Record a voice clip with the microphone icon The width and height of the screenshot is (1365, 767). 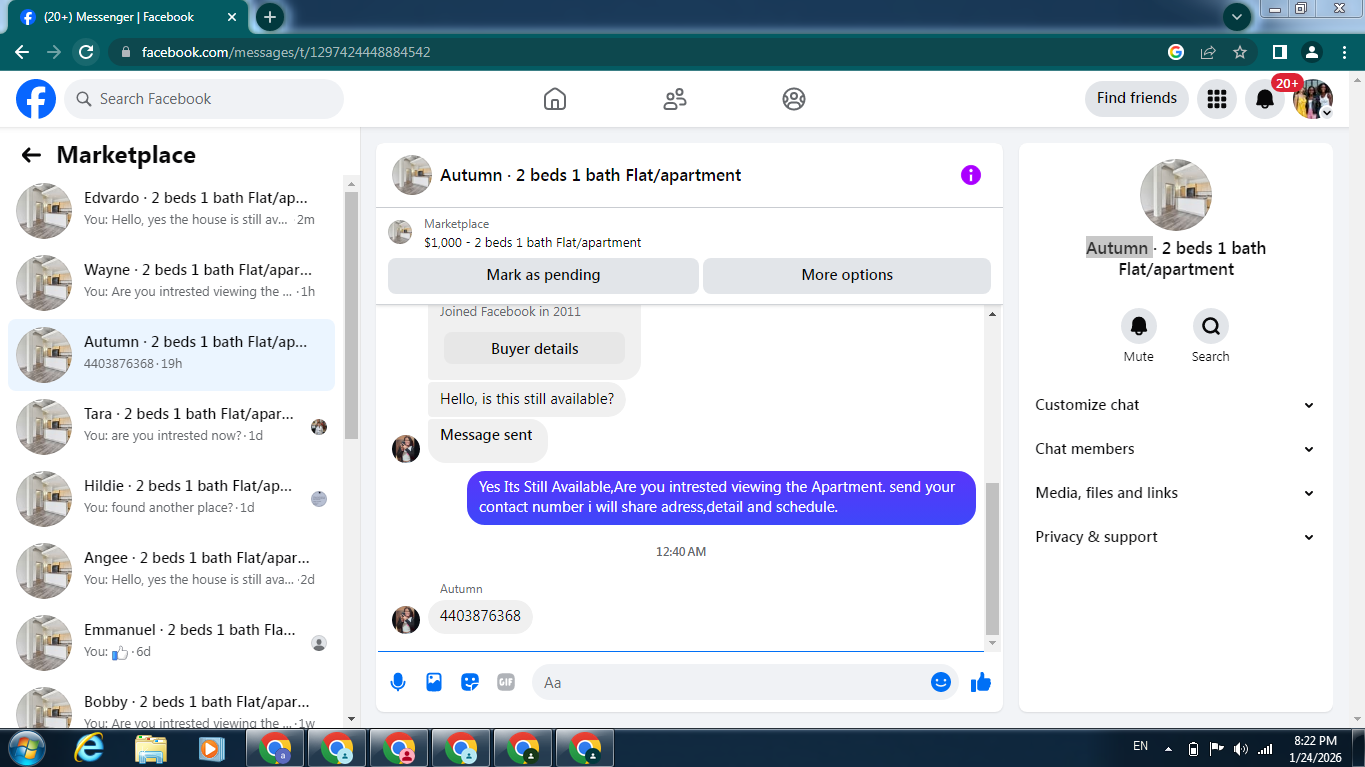[x=398, y=682]
